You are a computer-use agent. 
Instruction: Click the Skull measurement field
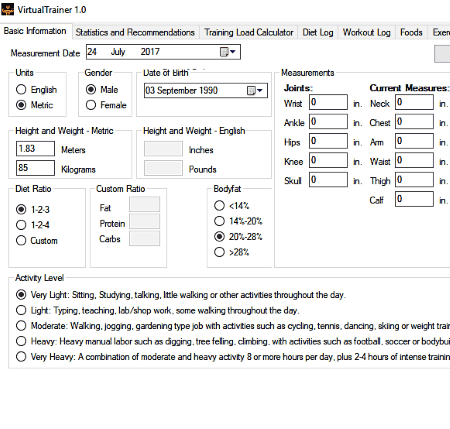(x=328, y=179)
